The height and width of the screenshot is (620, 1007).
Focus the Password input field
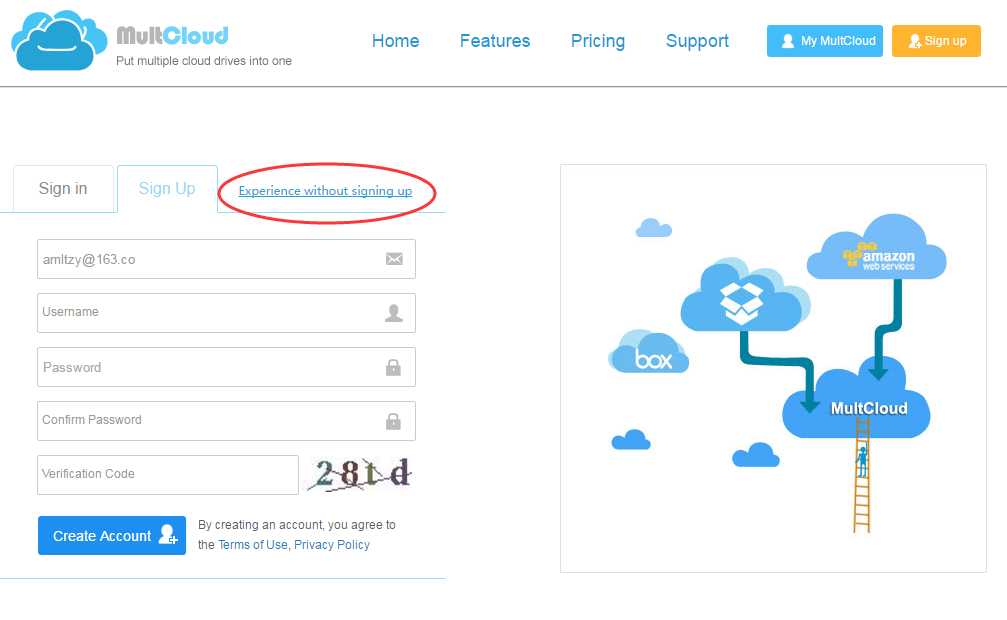point(226,367)
